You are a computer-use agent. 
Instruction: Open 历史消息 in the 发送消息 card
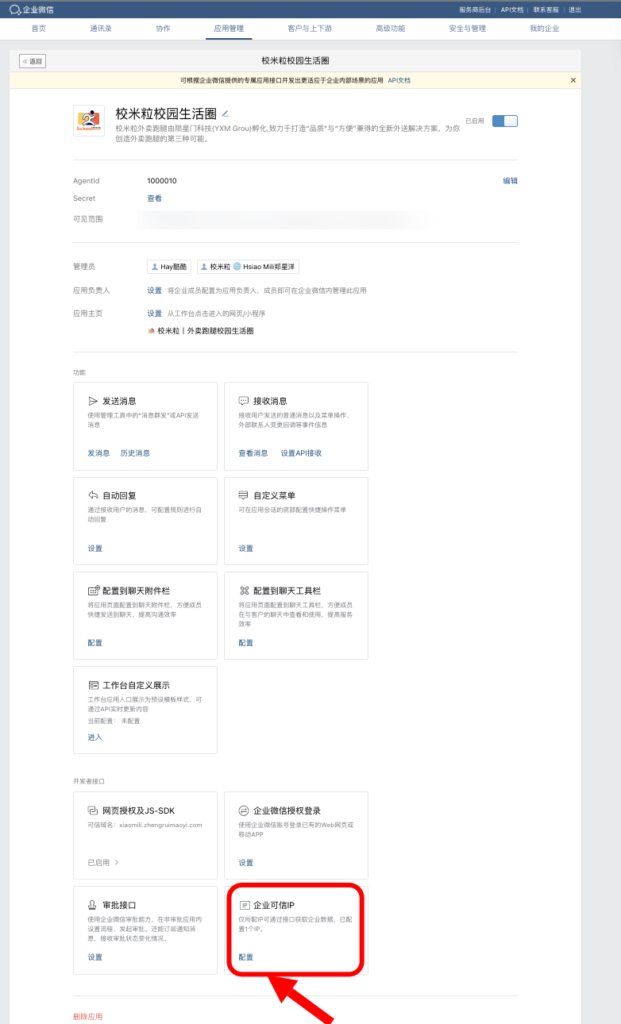pos(135,453)
